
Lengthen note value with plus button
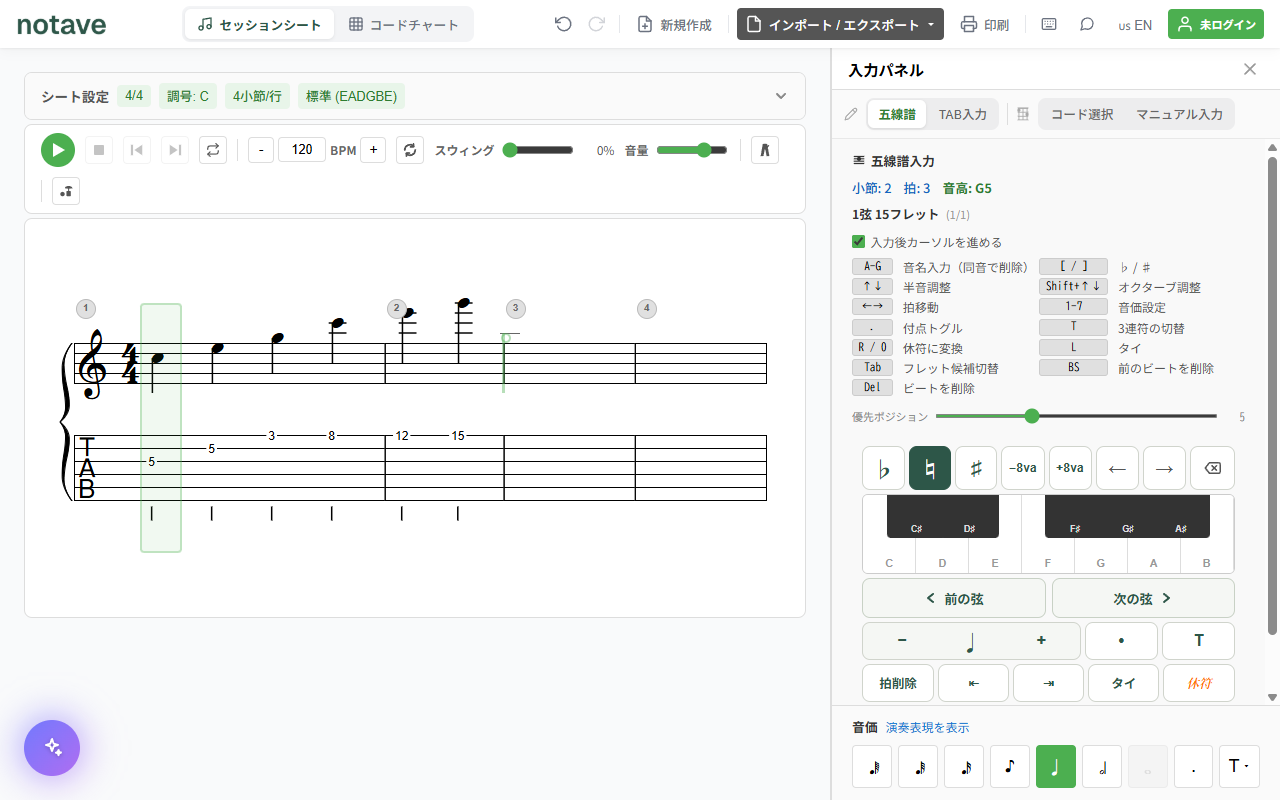pos(1041,641)
